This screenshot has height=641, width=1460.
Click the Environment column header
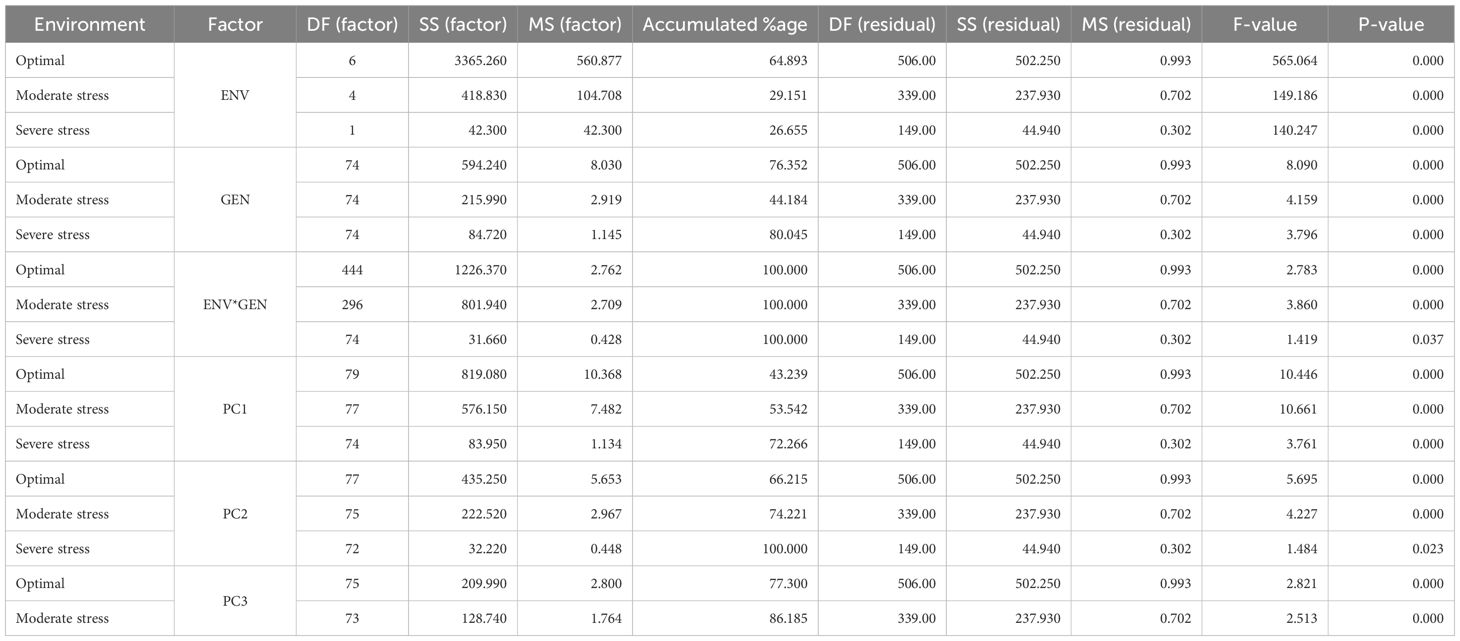[89, 25]
